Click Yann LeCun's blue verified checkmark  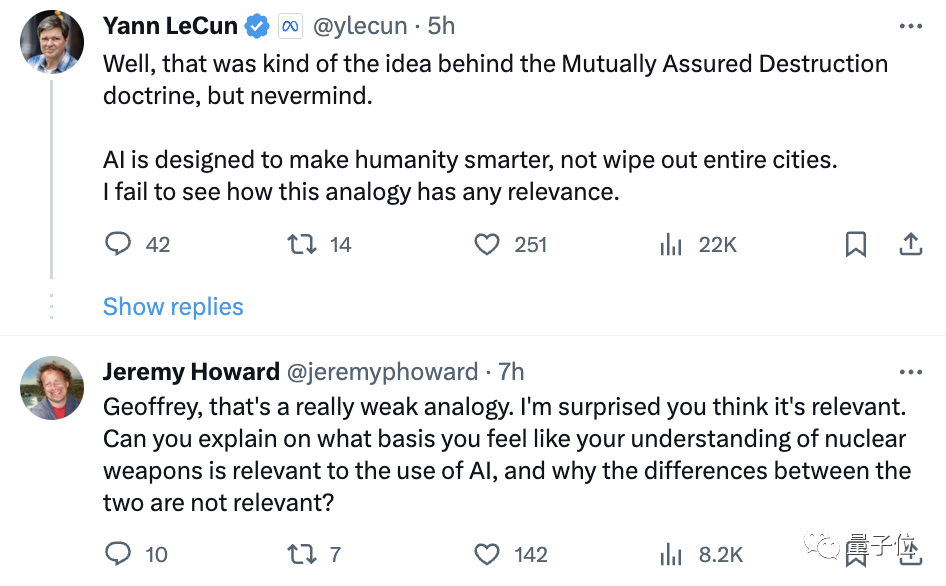pyautogui.click(x=257, y=27)
